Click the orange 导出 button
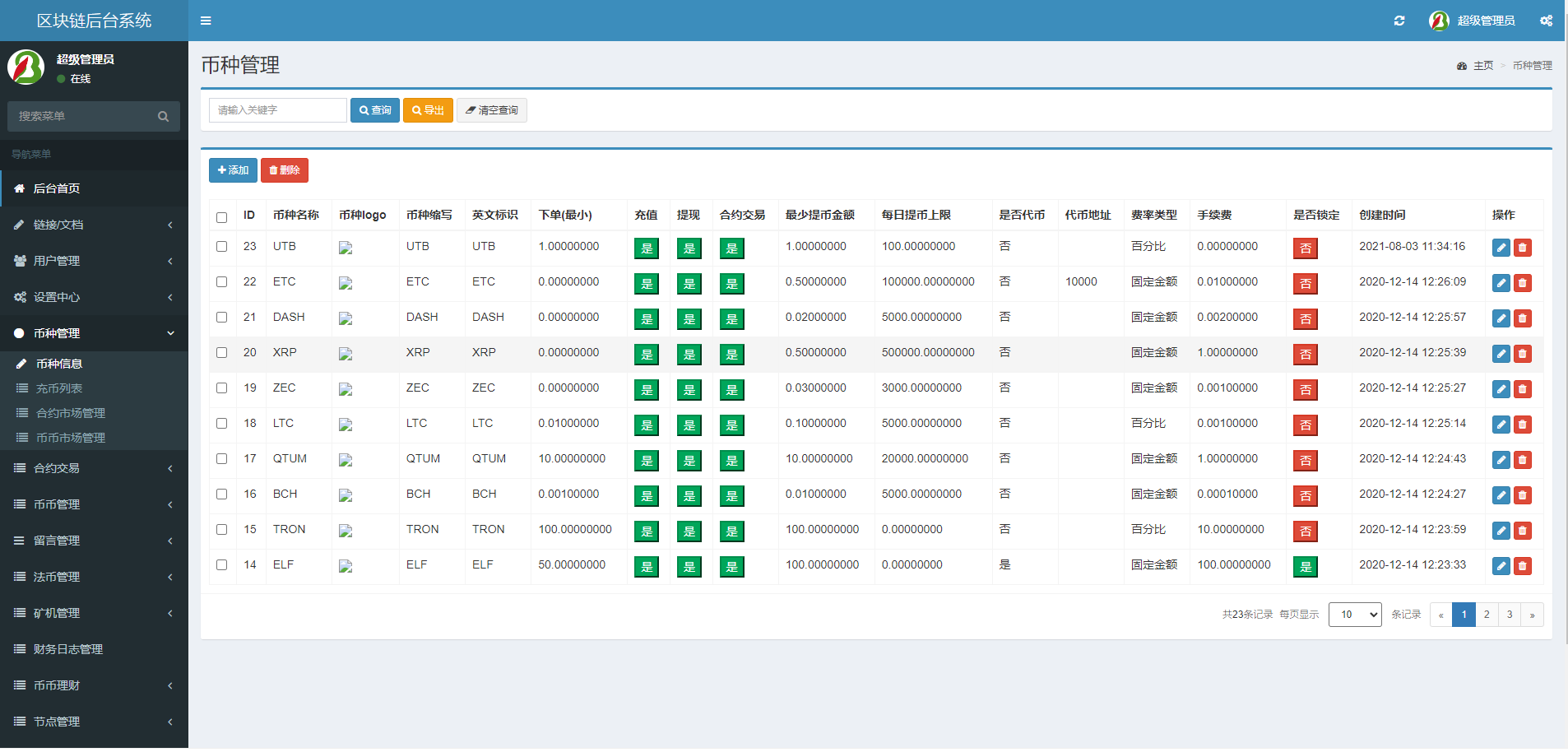Screen dimensions: 1568x752 (x=428, y=110)
